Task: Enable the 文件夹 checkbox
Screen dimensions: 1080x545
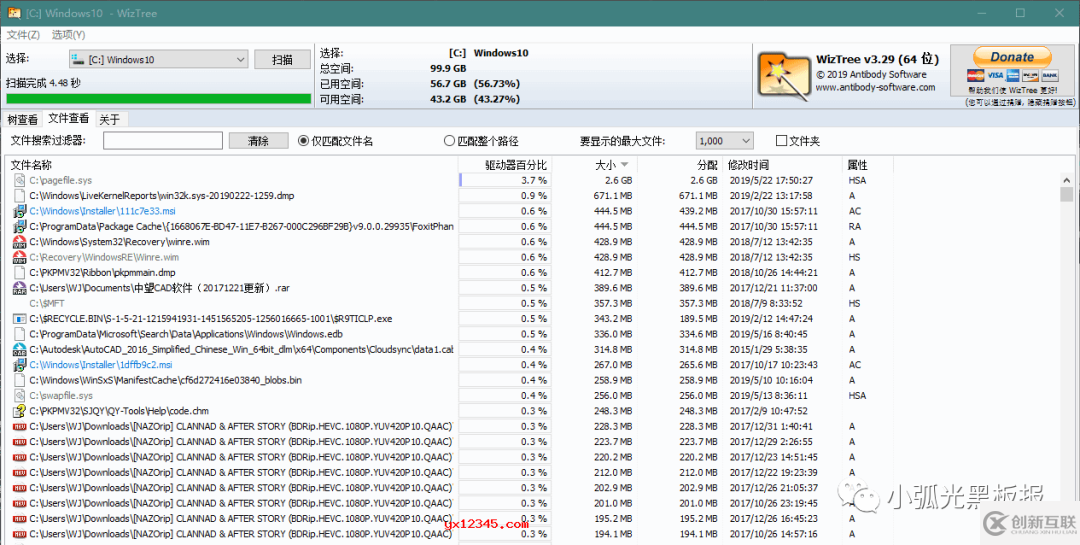Action: coord(781,141)
